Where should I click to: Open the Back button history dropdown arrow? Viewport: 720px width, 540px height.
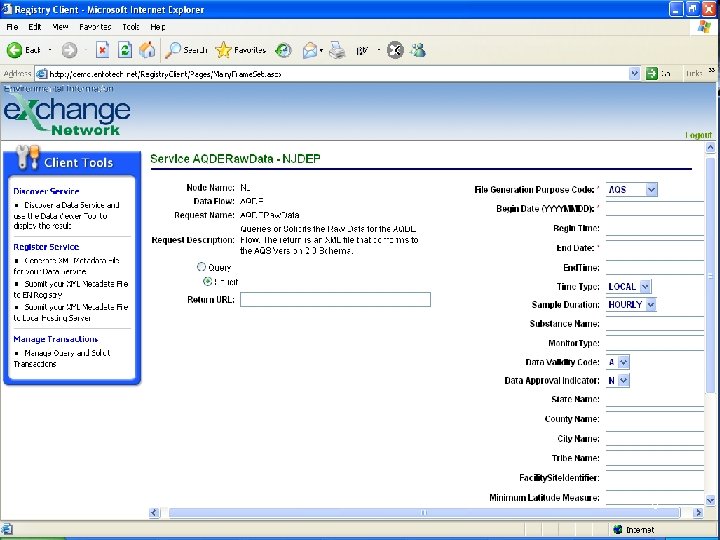point(50,50)
